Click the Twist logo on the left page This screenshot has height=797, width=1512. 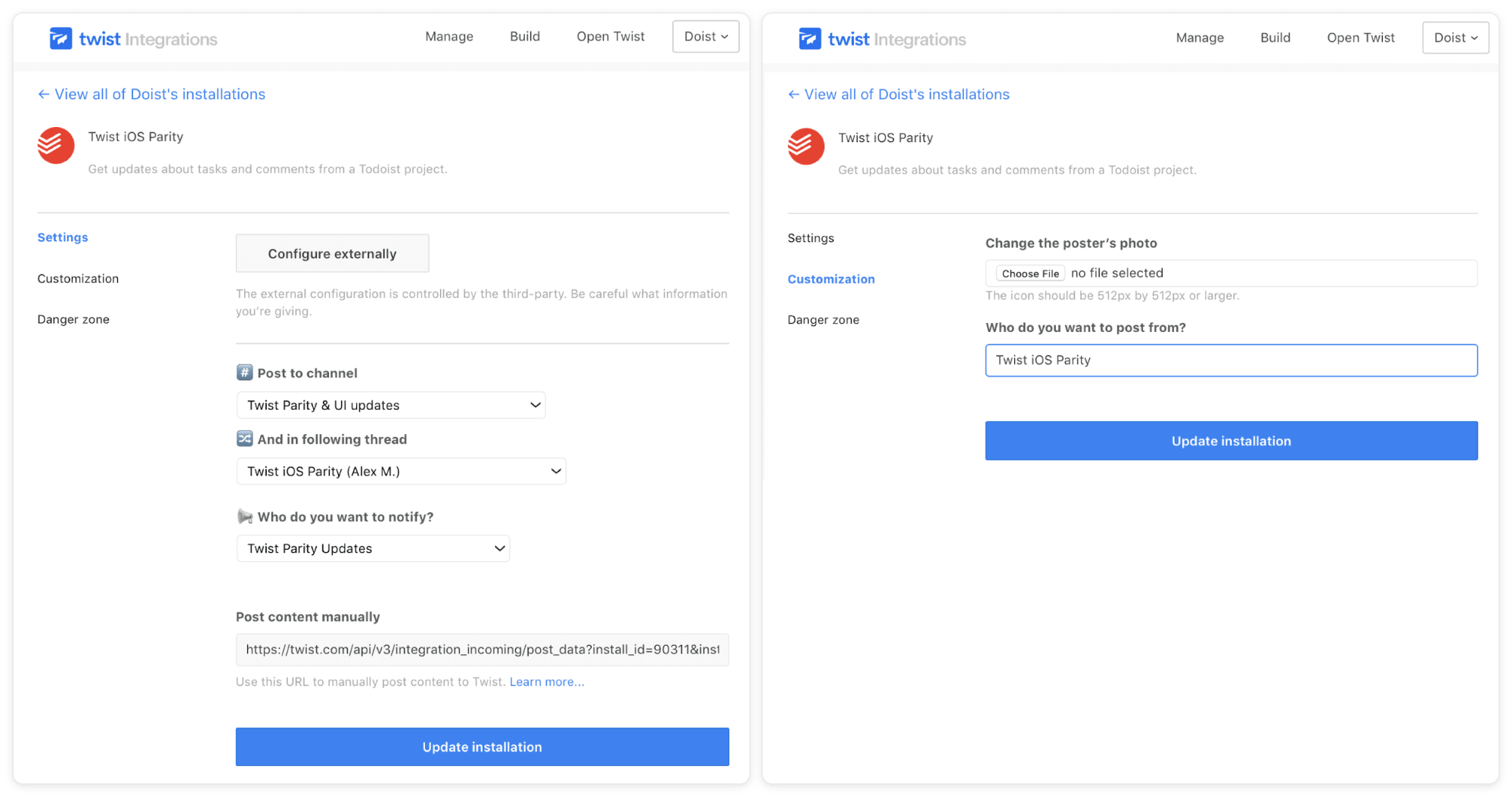pos(62,38)
